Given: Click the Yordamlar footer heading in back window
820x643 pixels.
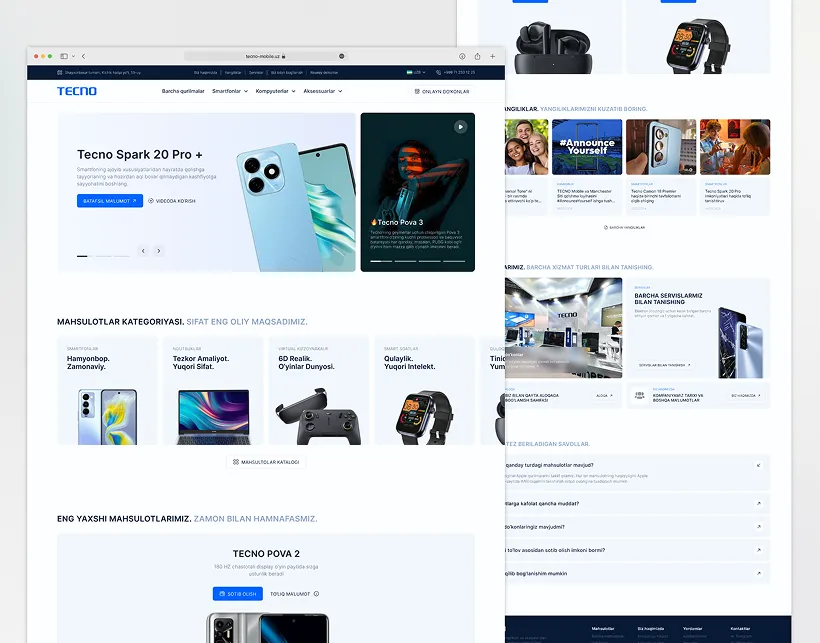Looking at the screenshot, I should click(692, 628).
